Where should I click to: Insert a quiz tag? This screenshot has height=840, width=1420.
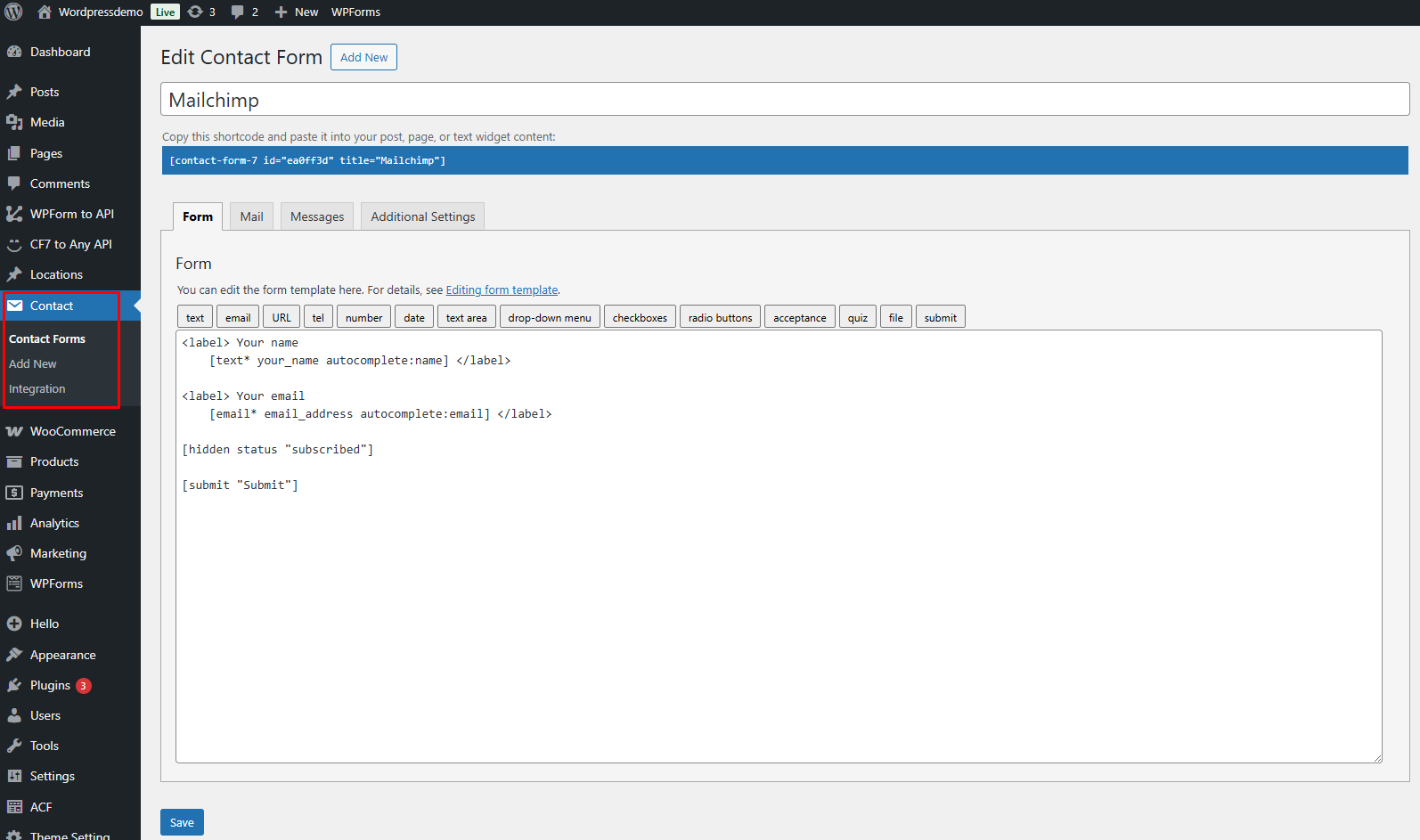(858, 317)
